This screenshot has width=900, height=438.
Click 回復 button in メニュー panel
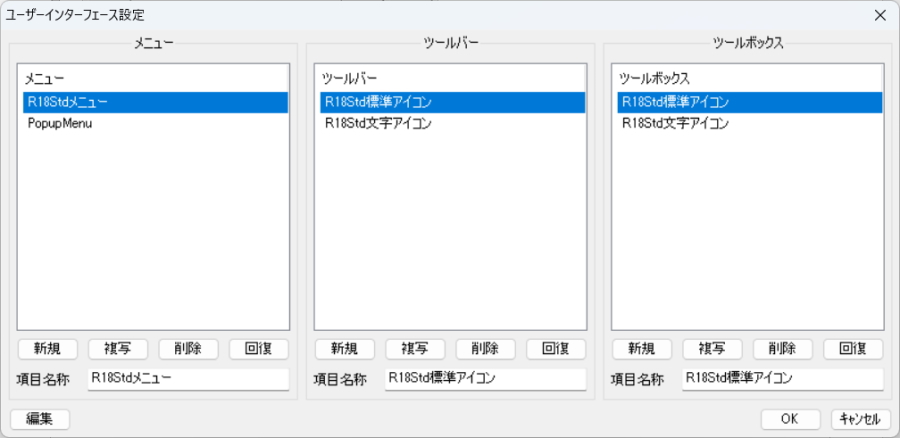[x=259, y=349]
